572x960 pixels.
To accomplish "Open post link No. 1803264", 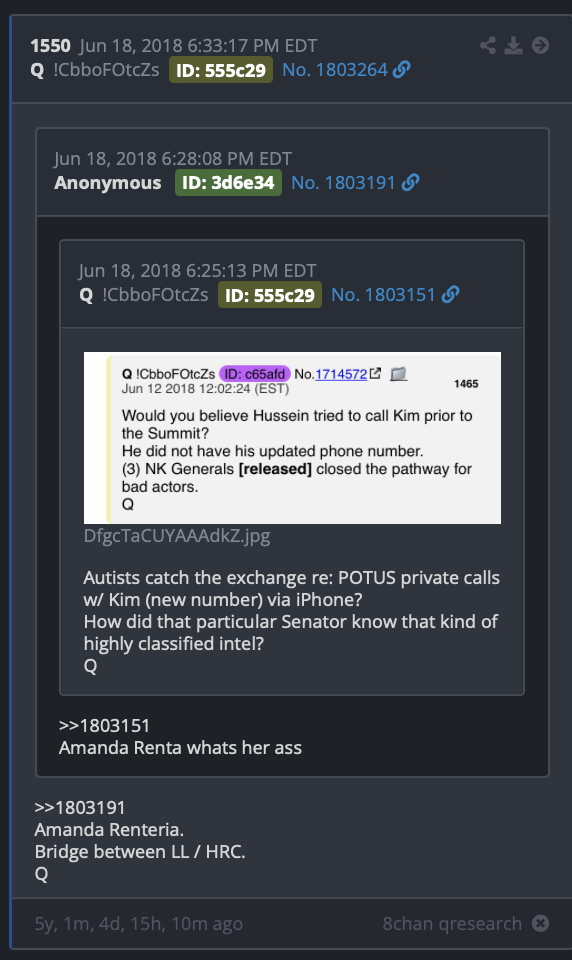I will (x=335, y=70).
